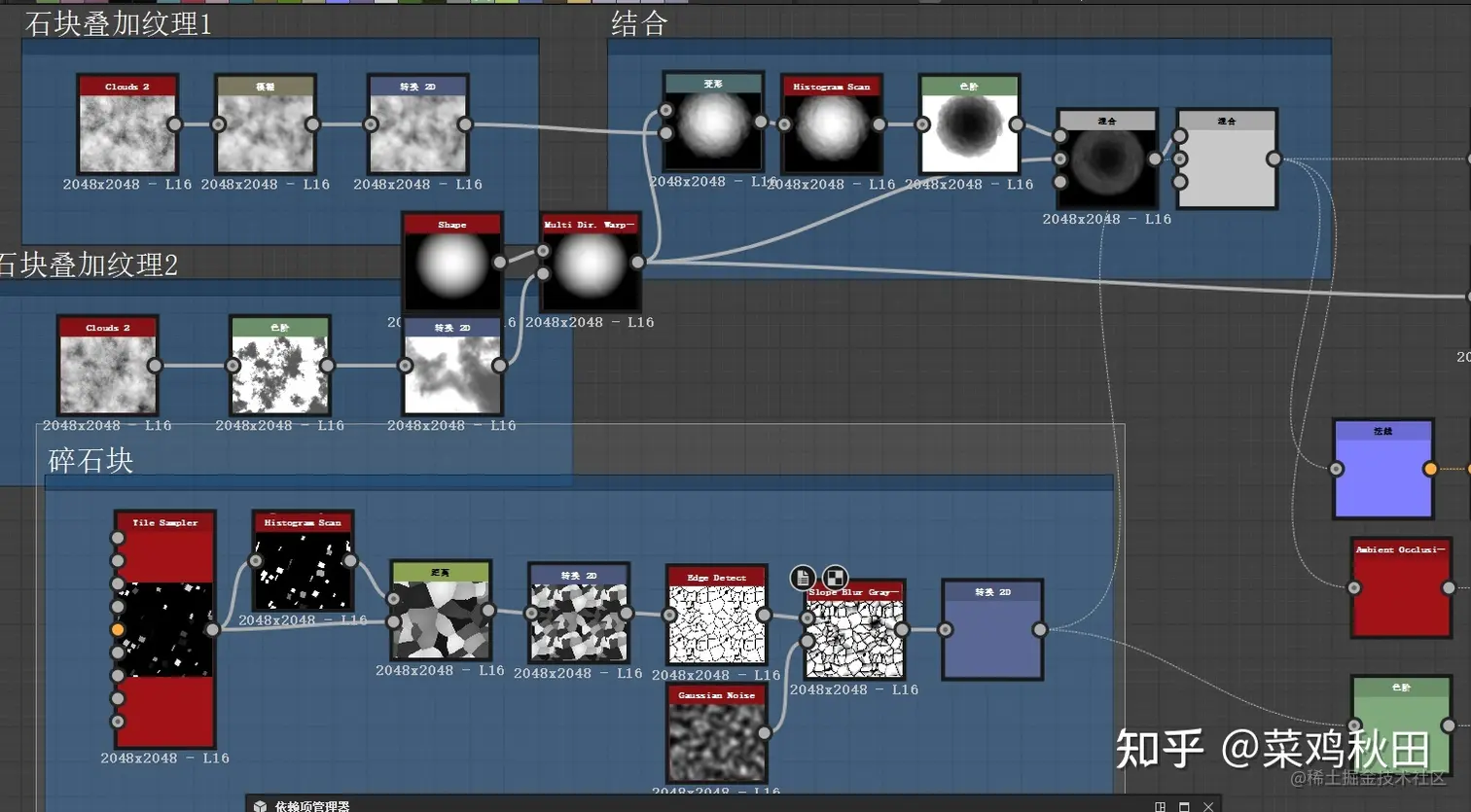Select the Clouds 2 node in 石块叠加纹理2 frame

point(108,366)
